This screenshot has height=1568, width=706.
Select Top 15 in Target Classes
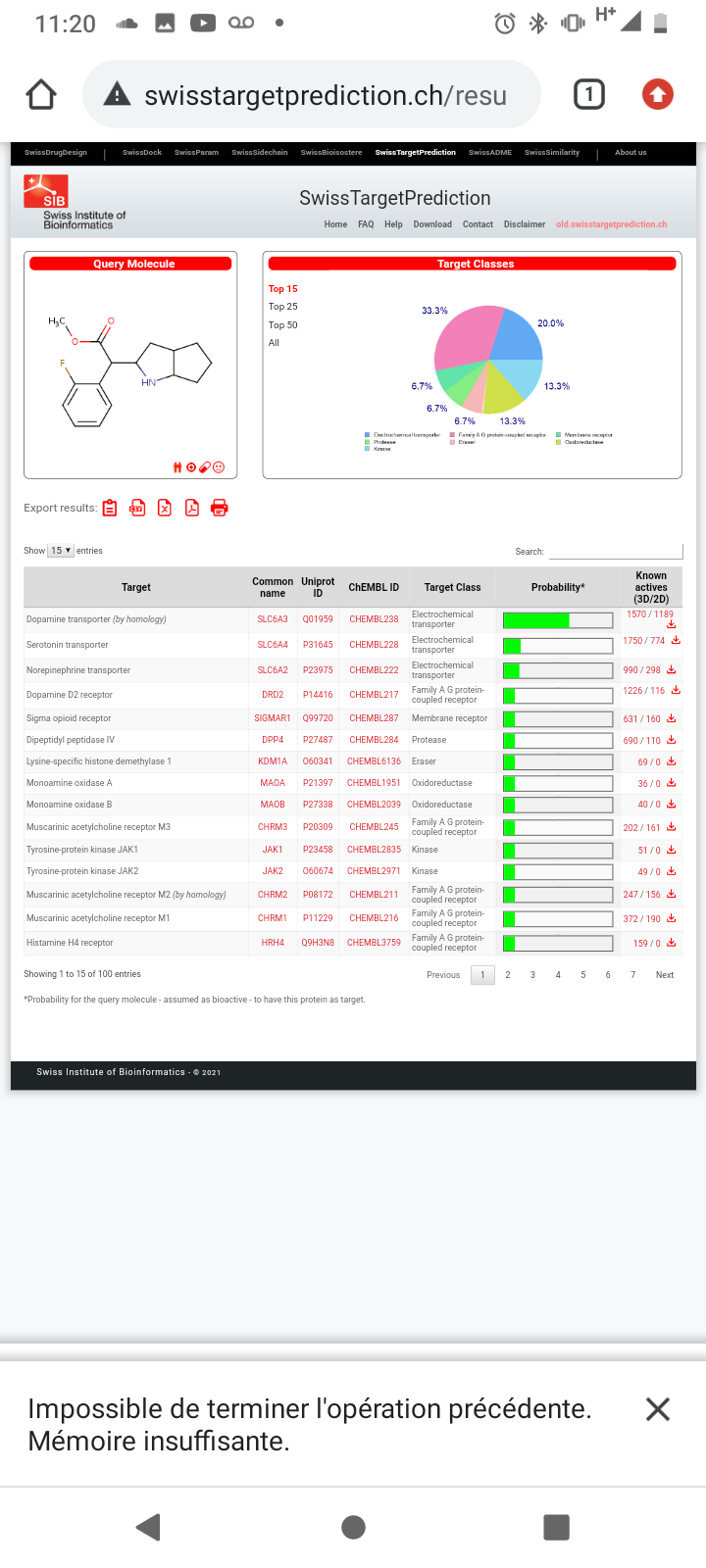pyautogui.click(x=283, y=289)
